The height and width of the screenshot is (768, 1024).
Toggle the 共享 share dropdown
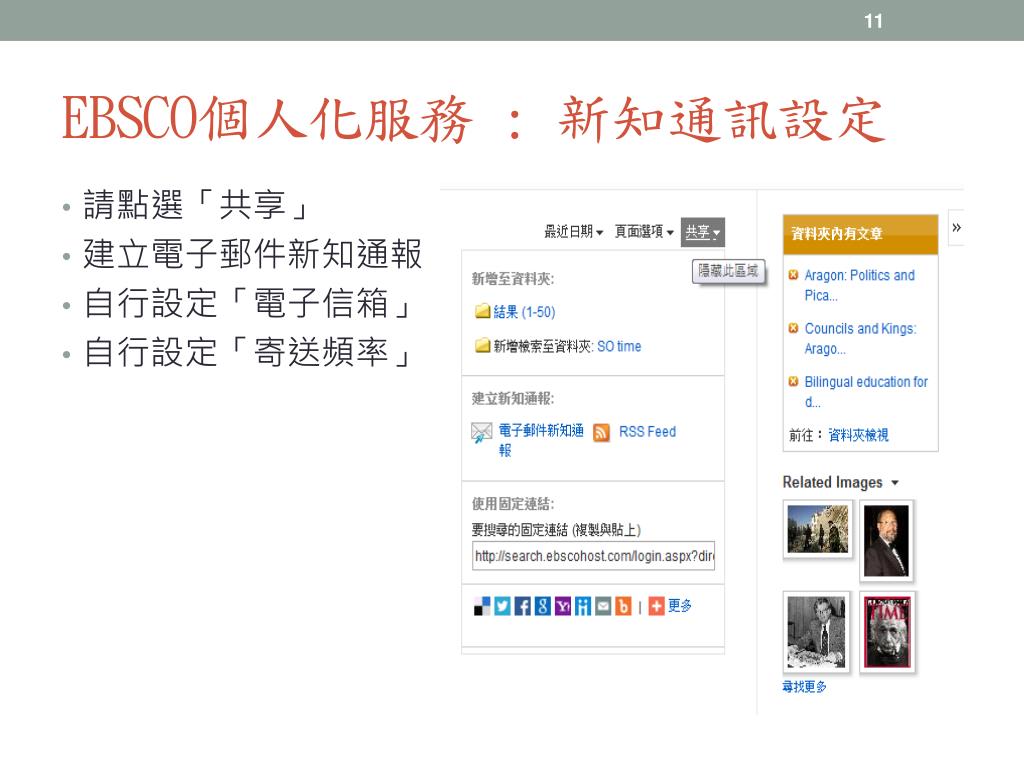703,232
